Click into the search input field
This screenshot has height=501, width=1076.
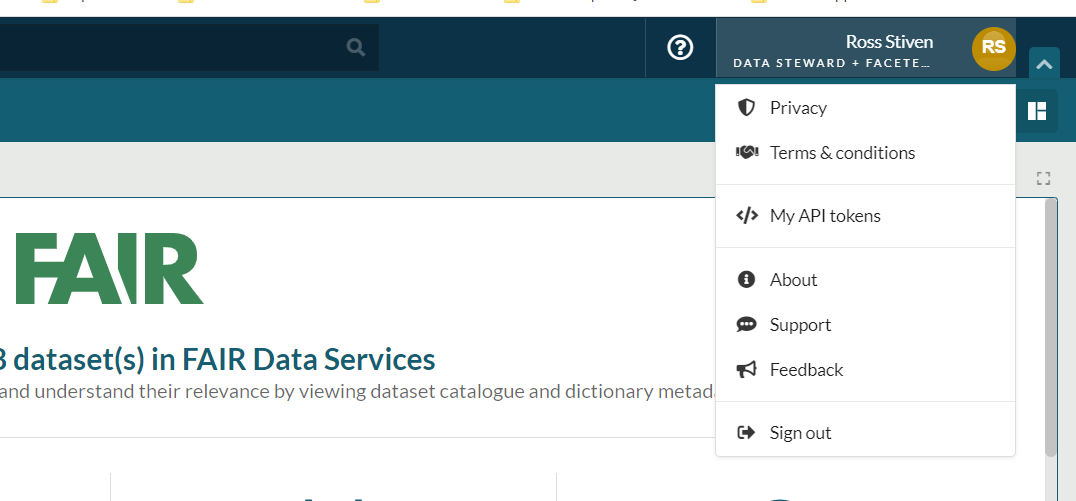tap(170, 47)
